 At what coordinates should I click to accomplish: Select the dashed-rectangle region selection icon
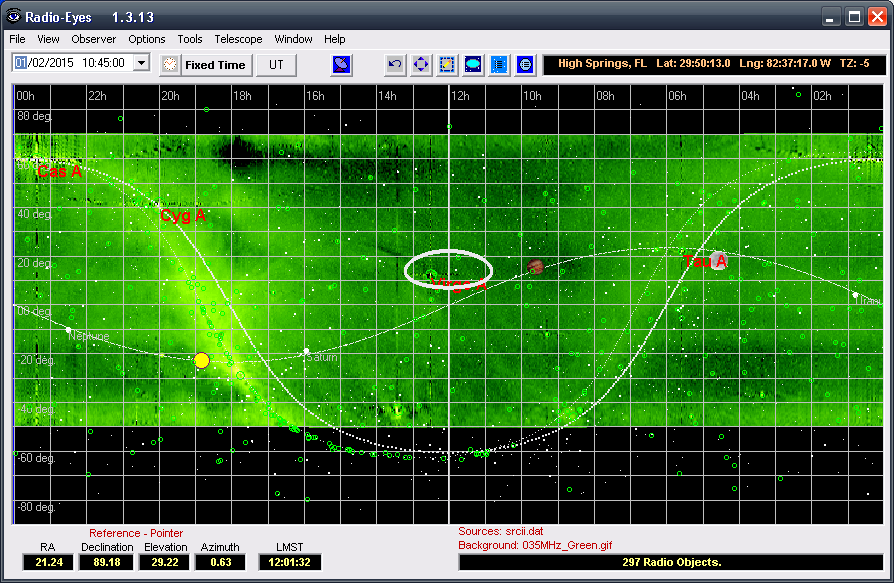(447, 64)
